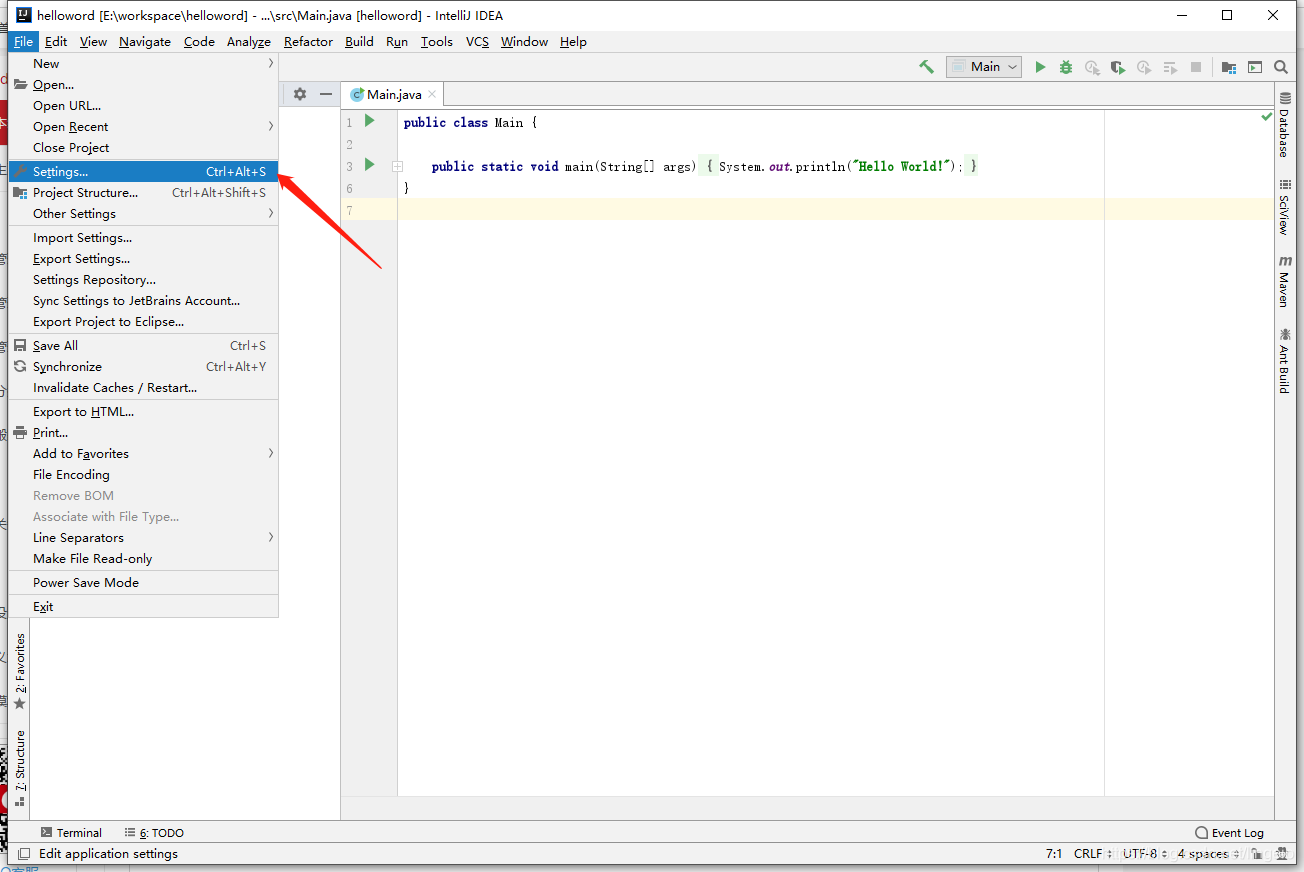Open the Ant Build tool window
The height and width of the screenshot is (872, 1304).
[x=1284, y=360]
